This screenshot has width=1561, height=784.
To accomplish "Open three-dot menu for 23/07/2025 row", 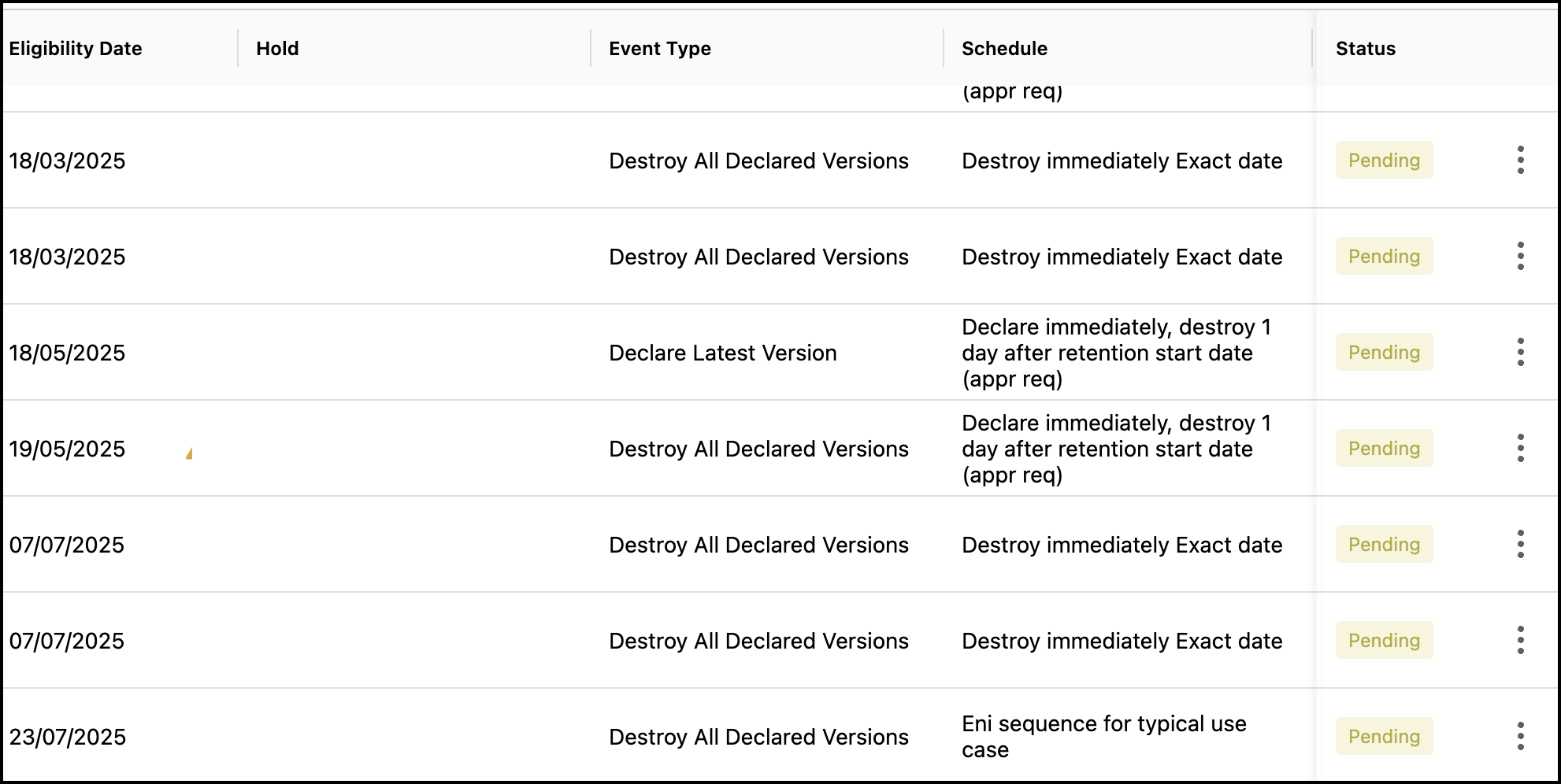I will tap(1520, 737).
